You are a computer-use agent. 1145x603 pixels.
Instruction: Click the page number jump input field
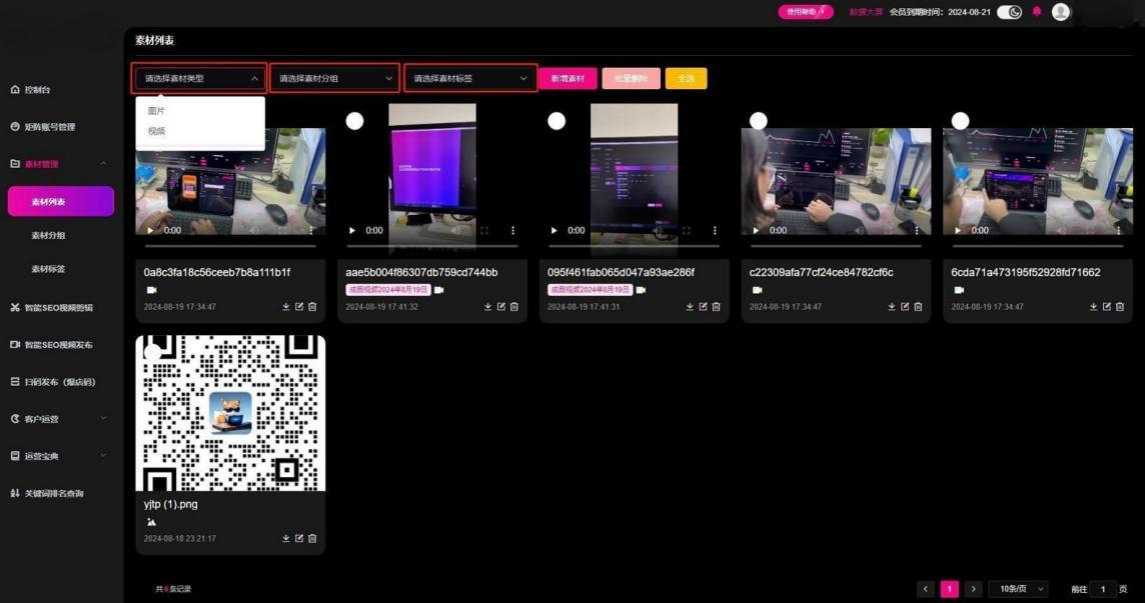coord(1103,589)
